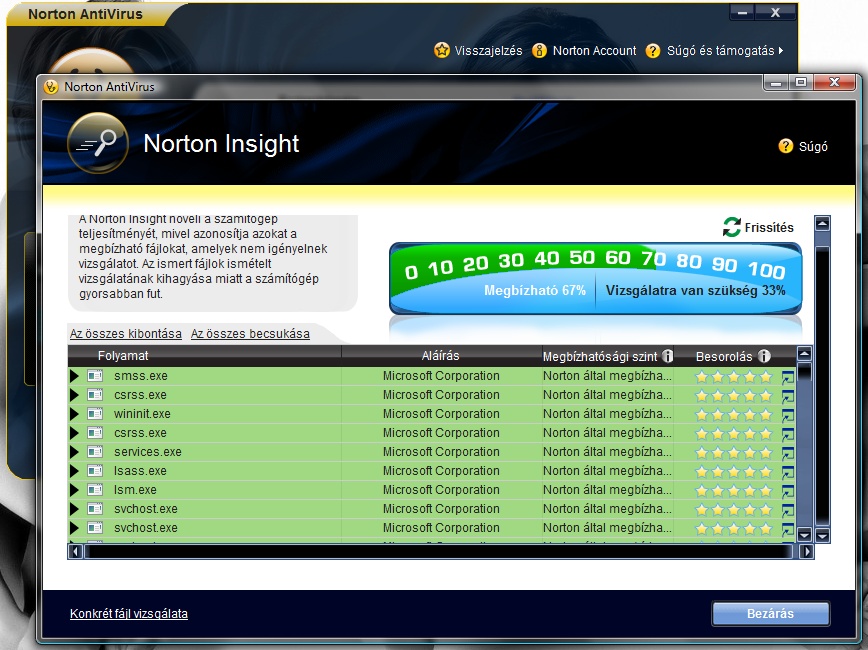Click the process table's scroll up arrow

point(804,353)
